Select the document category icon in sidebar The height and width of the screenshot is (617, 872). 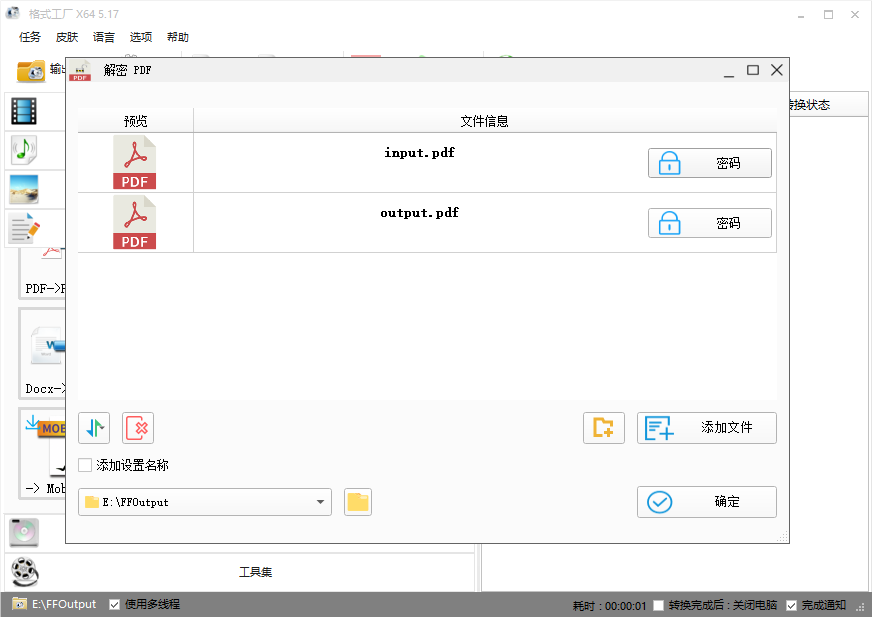tap(23, 228)
